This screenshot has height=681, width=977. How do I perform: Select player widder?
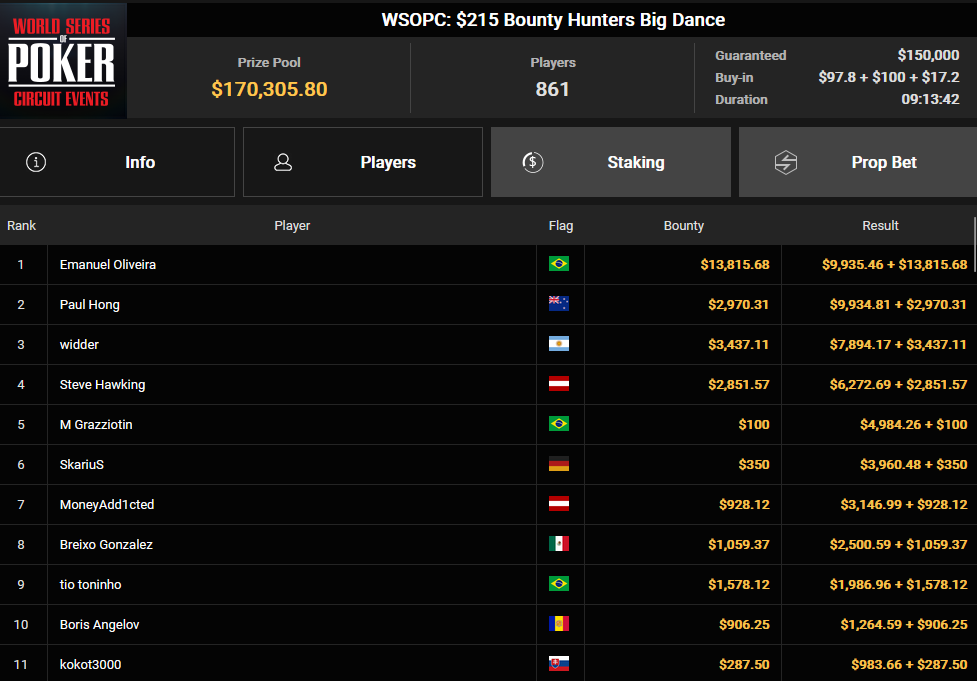pos(79,345)
